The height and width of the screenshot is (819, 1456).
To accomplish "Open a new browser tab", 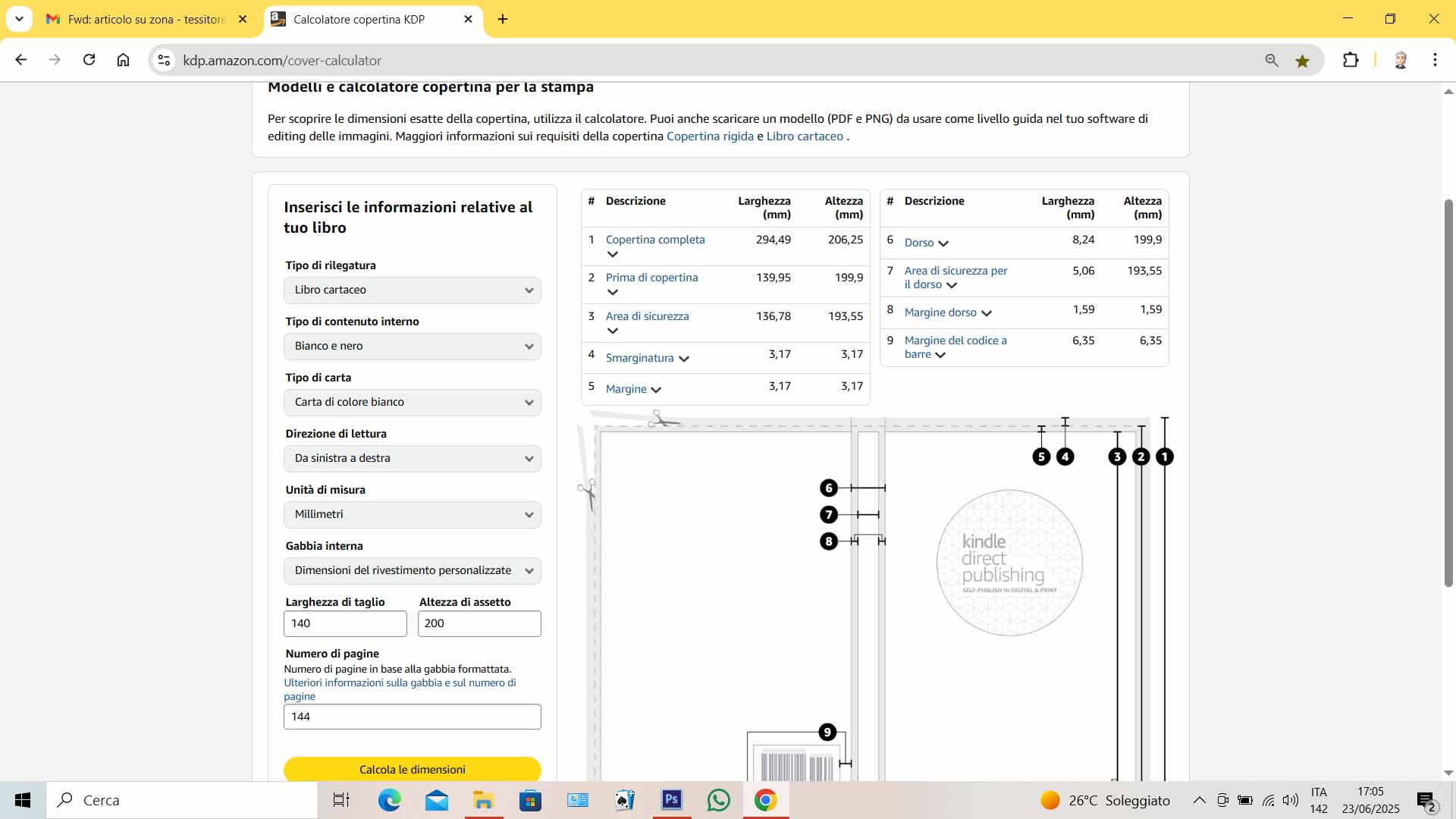I will pos(503,20).
